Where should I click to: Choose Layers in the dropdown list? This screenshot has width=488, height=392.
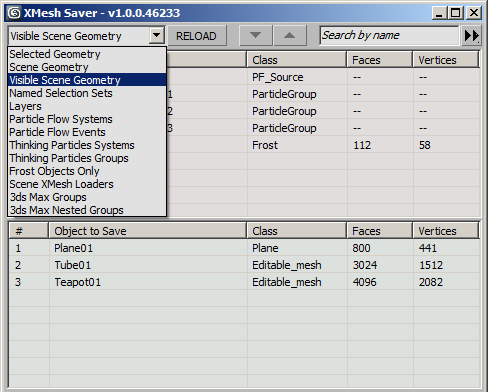[x=87, y=106]
